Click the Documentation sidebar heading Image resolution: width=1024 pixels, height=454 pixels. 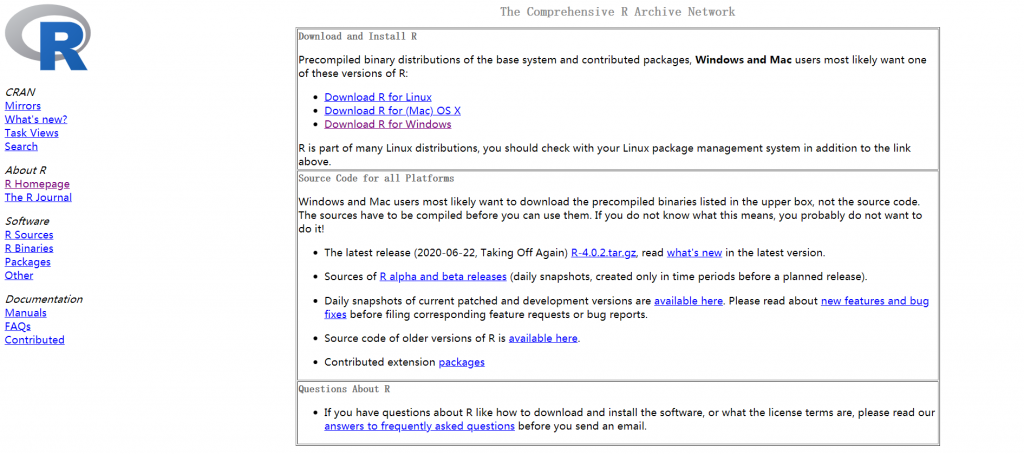tap(44, 299)
